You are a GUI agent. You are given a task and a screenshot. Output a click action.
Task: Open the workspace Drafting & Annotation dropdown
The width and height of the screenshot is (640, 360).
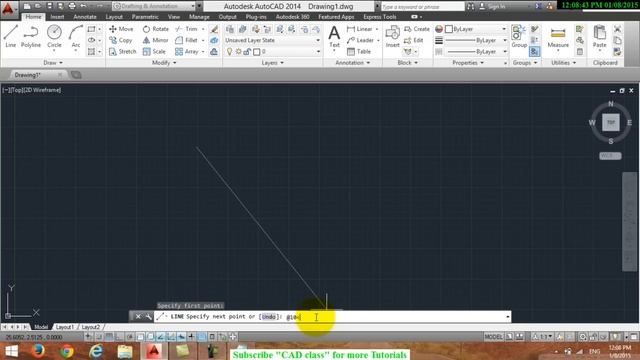(154, 6)
